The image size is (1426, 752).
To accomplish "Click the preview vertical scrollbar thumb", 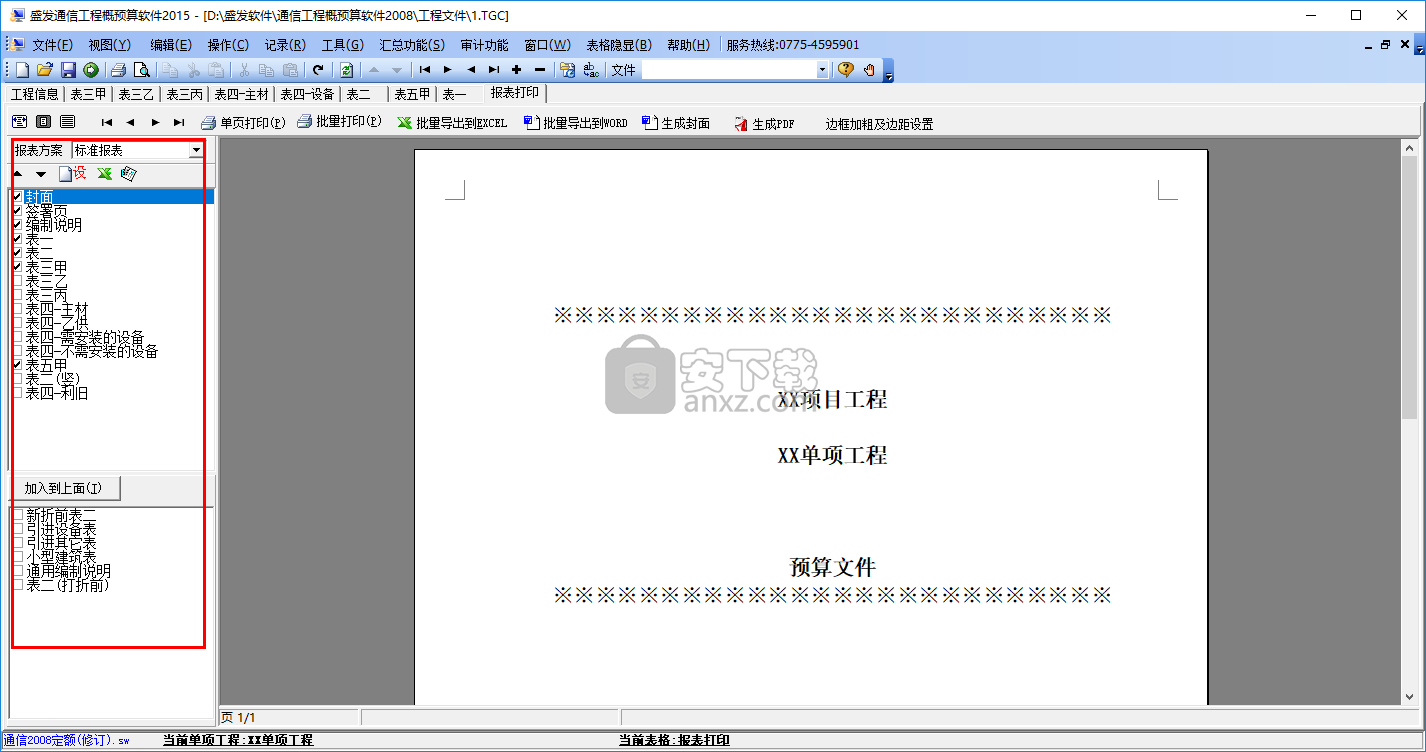I will click(1409, 286).
